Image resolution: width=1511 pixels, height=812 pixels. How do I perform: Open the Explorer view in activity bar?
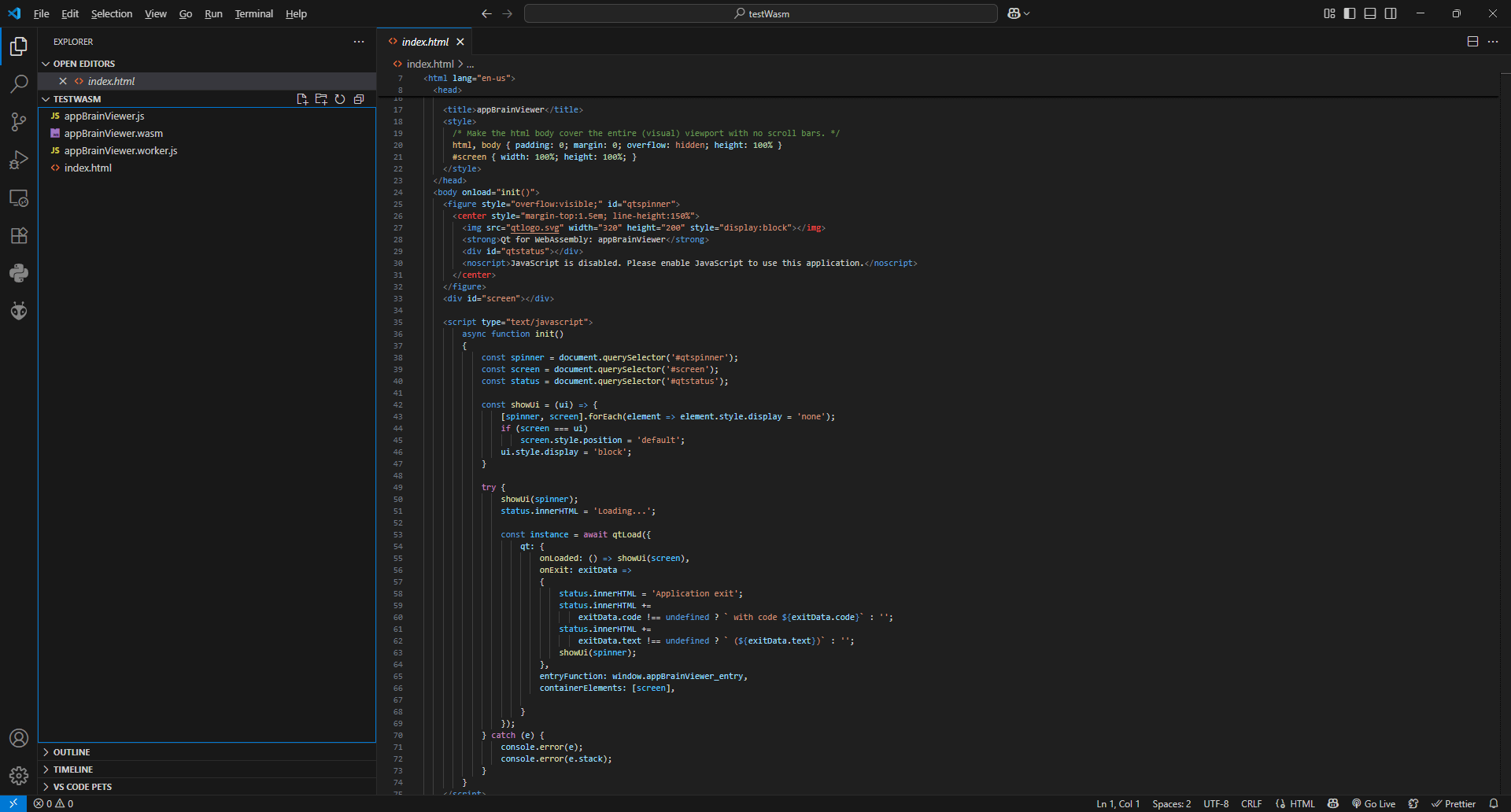(x=19, y=46)
